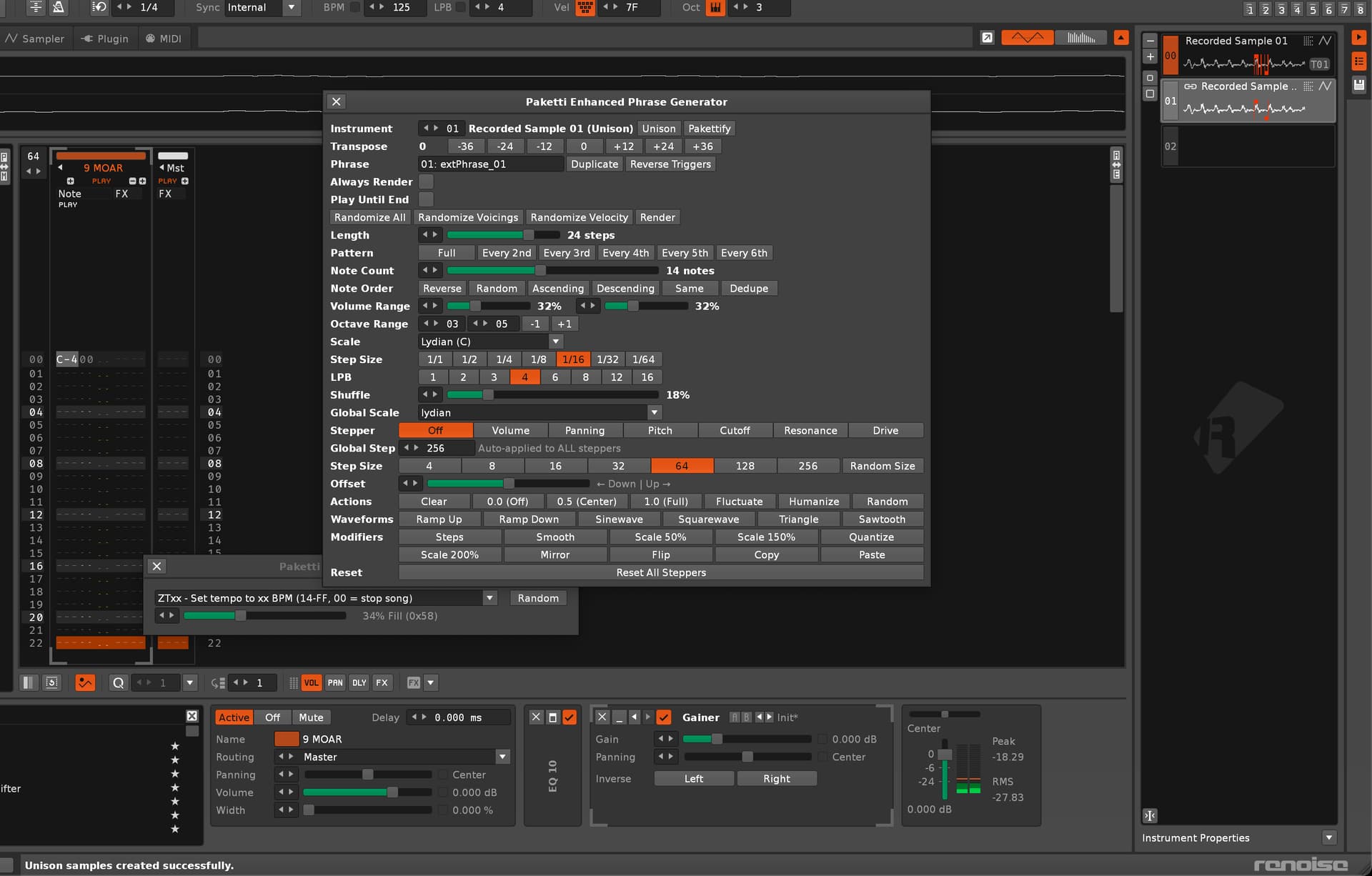Select preset slot 1 in top-right
This screenshot has height=876, width=1372.
(x=1250, y=9)
